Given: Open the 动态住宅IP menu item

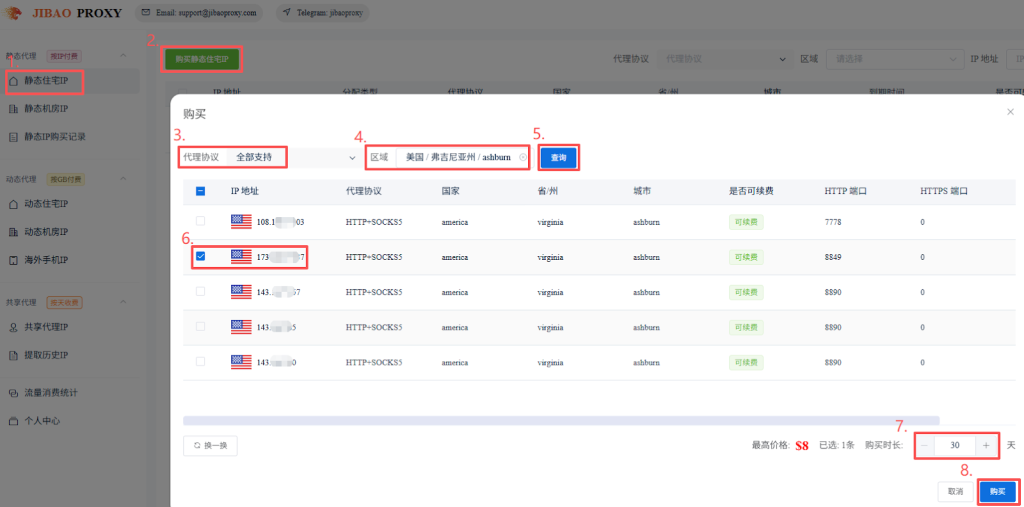Looking at the screenshot, I should pos(46,204).
